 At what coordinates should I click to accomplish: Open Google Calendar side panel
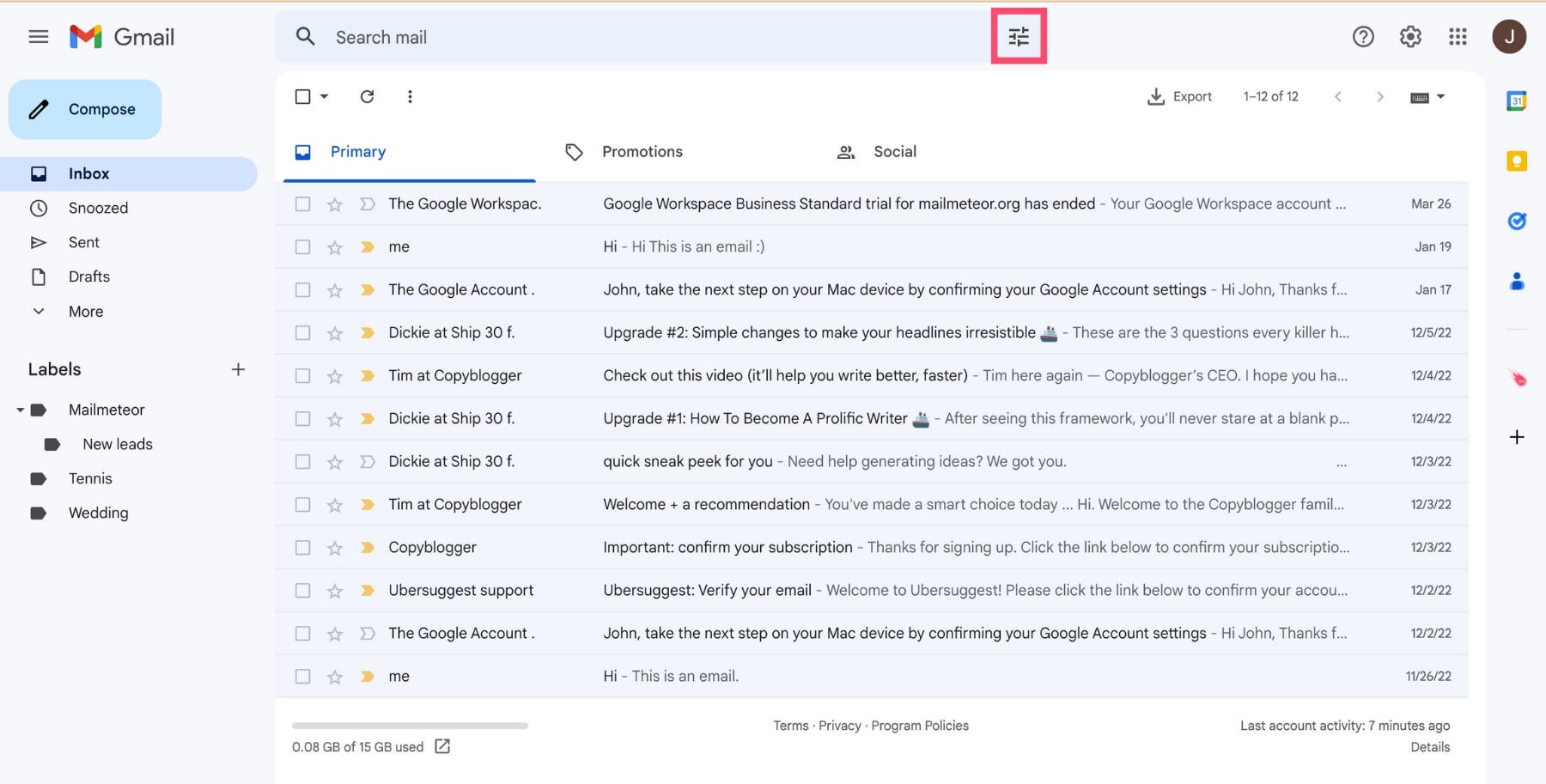pos(1517,101)
